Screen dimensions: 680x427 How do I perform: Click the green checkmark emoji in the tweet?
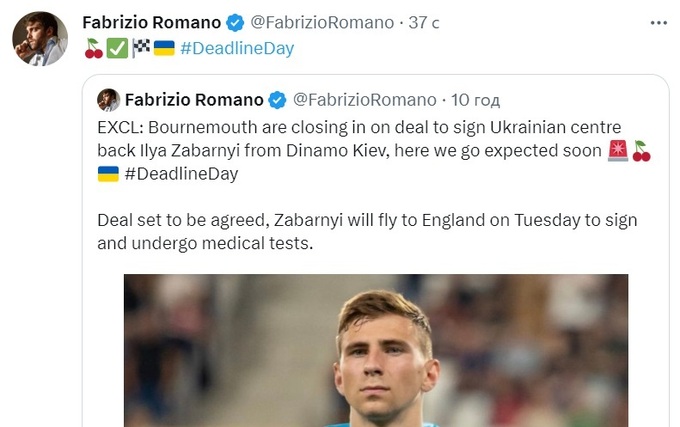coord(117,48)
